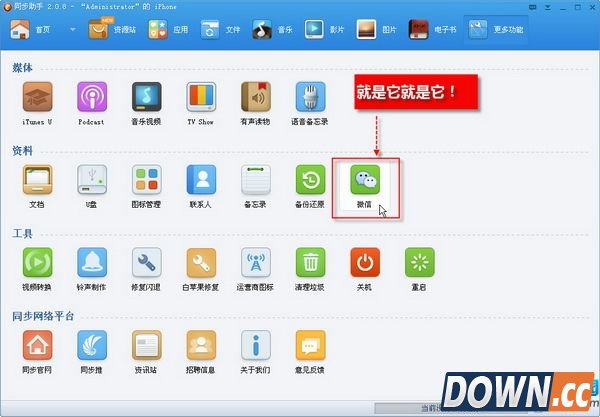Image resolution: width=600 pixels, height=417 pixels.
Task: Open 有声读物 audiobook icon
Action: [x=256, y=97]
